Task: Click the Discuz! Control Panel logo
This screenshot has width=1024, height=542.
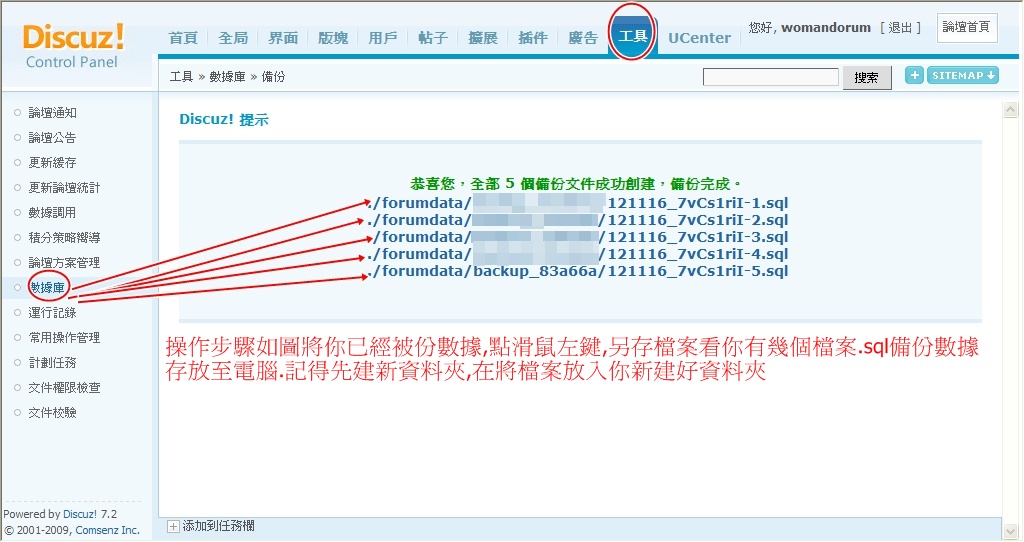Action: point(73,45)
